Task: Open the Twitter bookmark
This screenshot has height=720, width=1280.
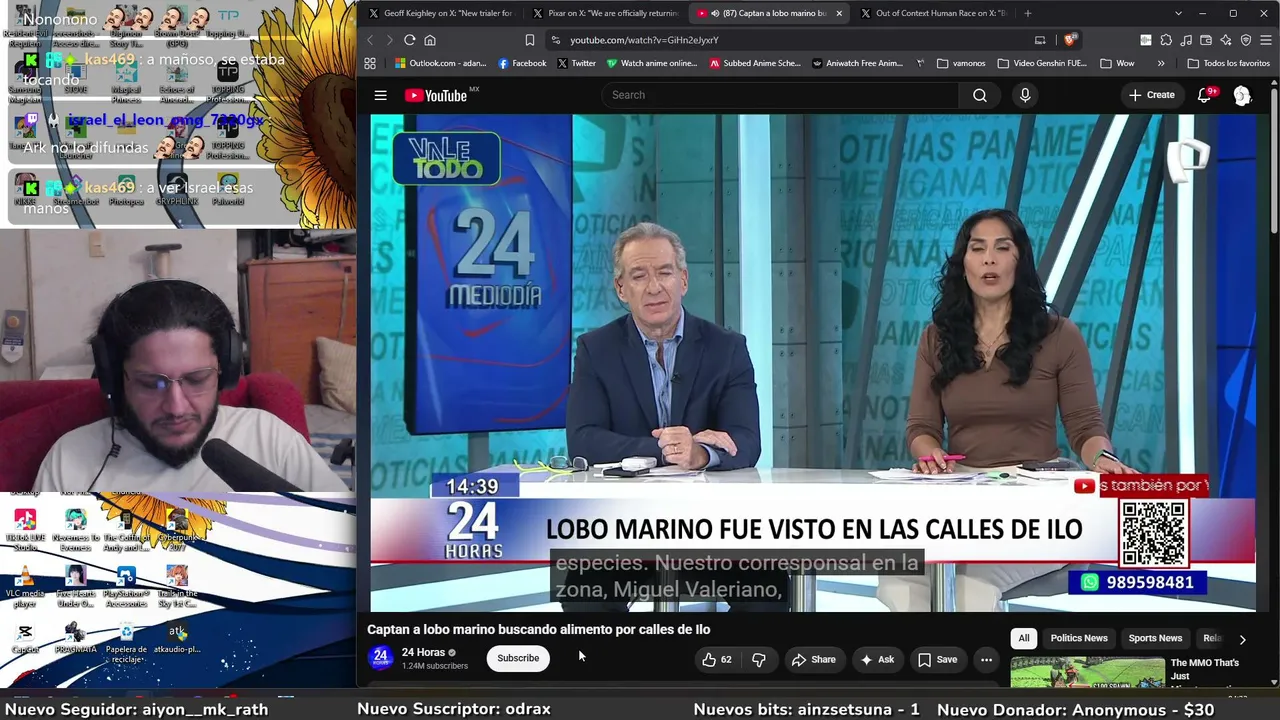Action: 576,63
